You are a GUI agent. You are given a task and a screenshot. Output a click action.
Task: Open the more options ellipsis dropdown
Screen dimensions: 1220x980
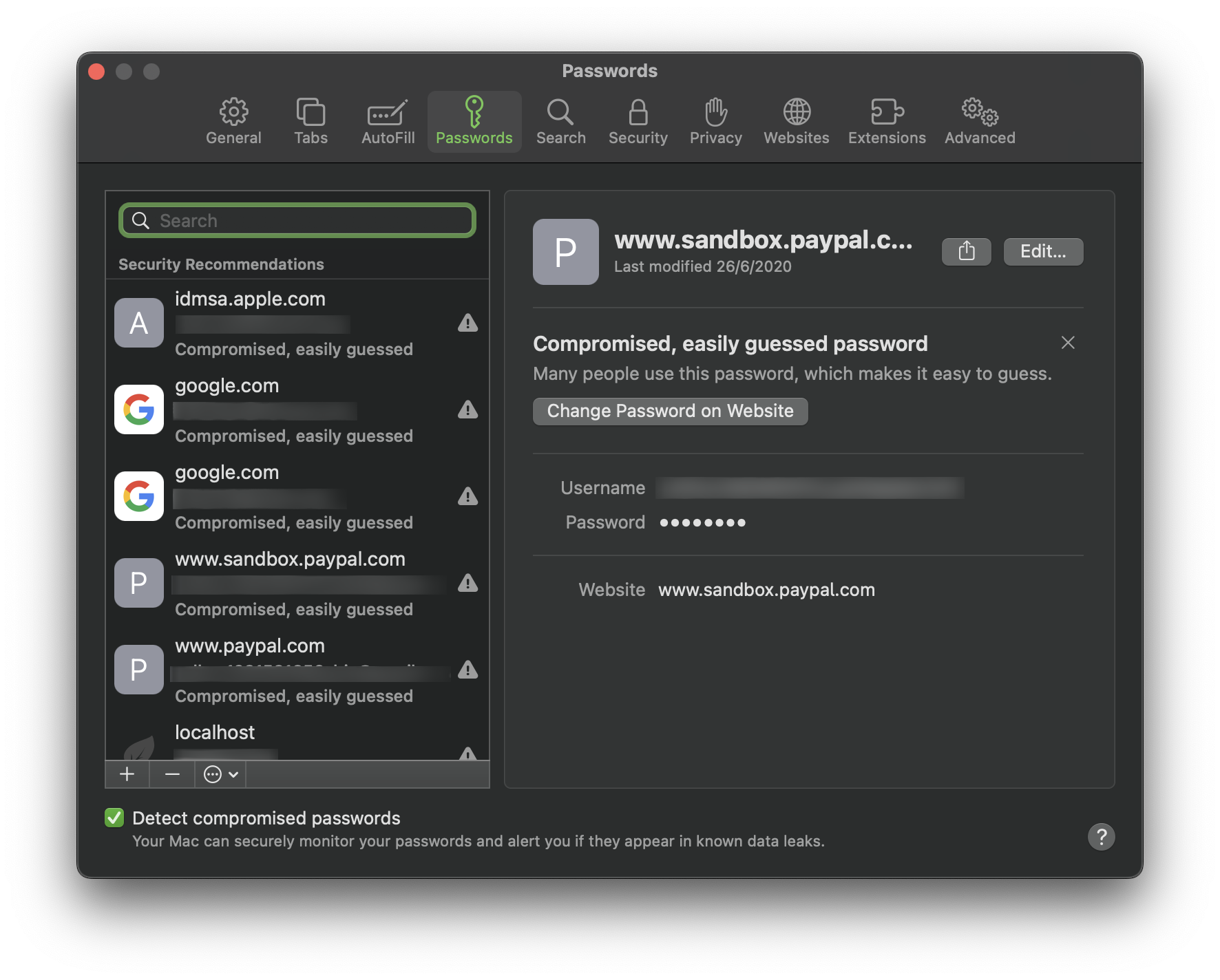click(221, 774)
